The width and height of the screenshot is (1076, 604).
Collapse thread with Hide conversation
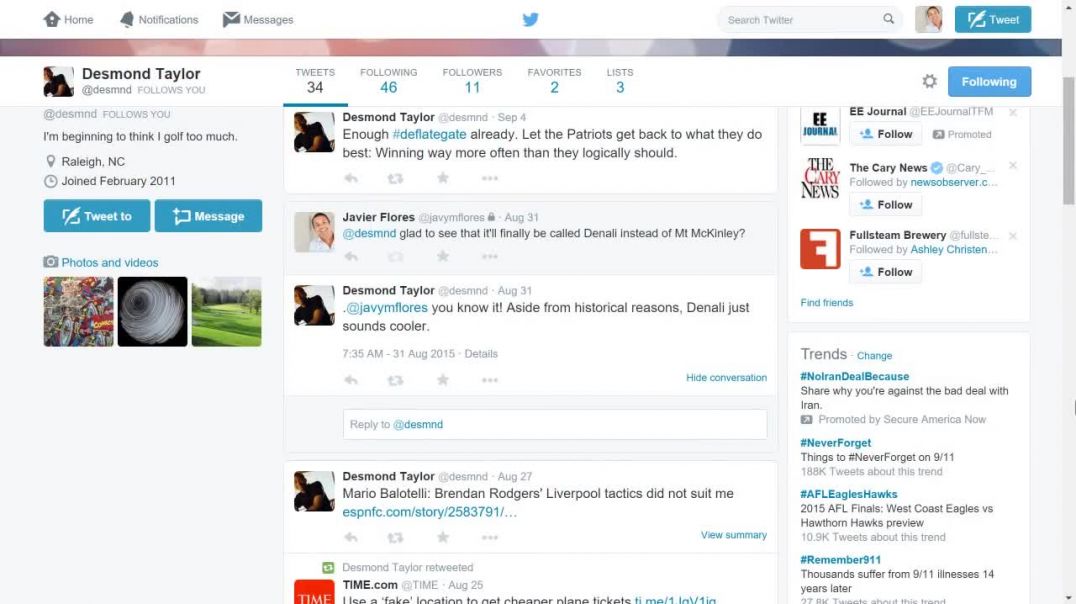(x=727, y=378)
